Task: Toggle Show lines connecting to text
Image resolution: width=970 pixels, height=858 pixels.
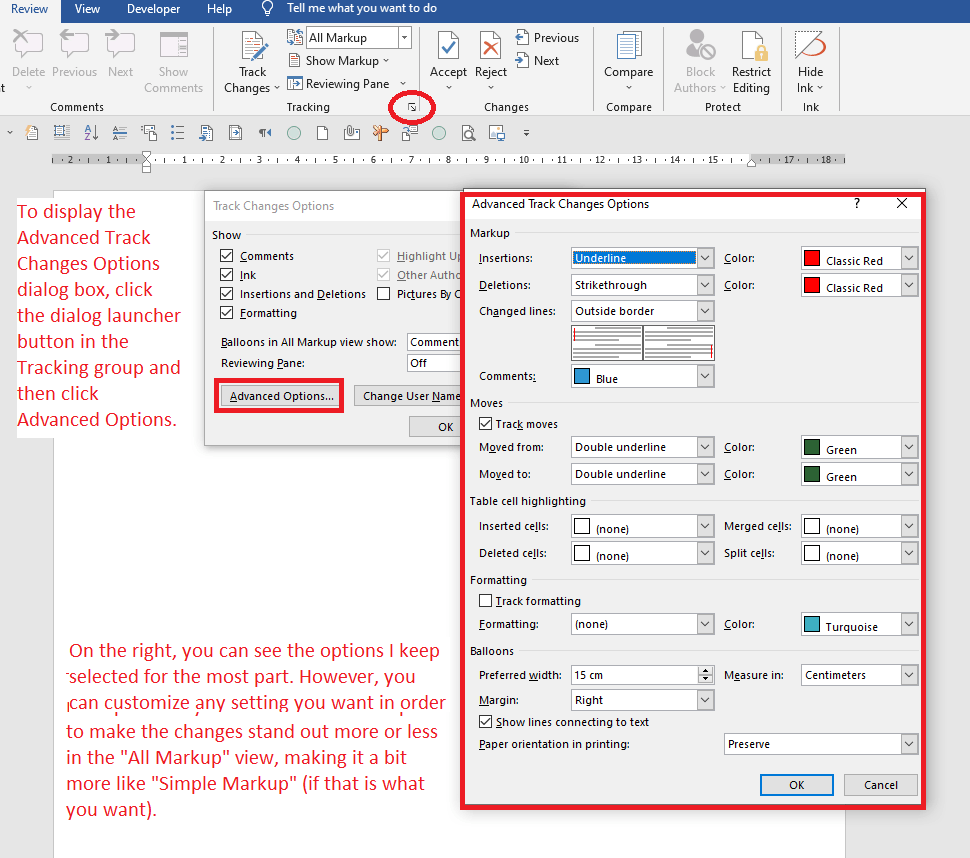Action: point(486,722)
